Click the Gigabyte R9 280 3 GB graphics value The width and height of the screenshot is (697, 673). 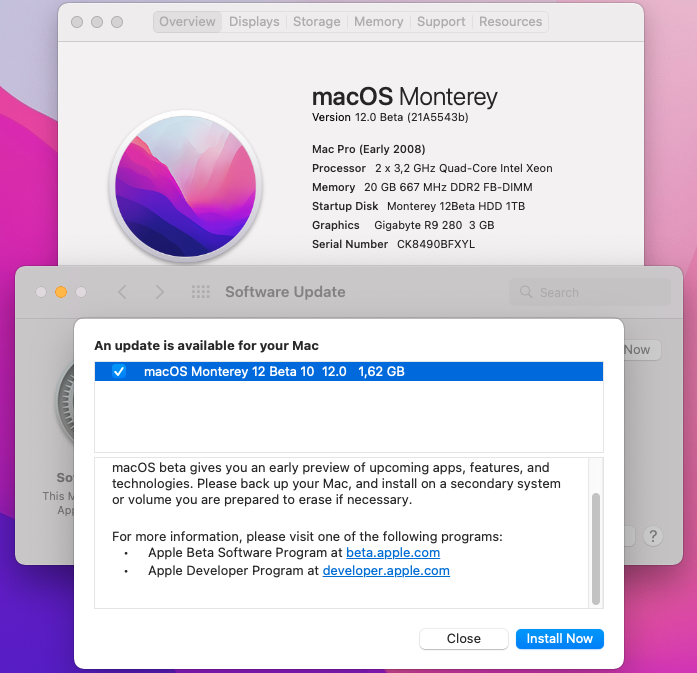[434, 225]
